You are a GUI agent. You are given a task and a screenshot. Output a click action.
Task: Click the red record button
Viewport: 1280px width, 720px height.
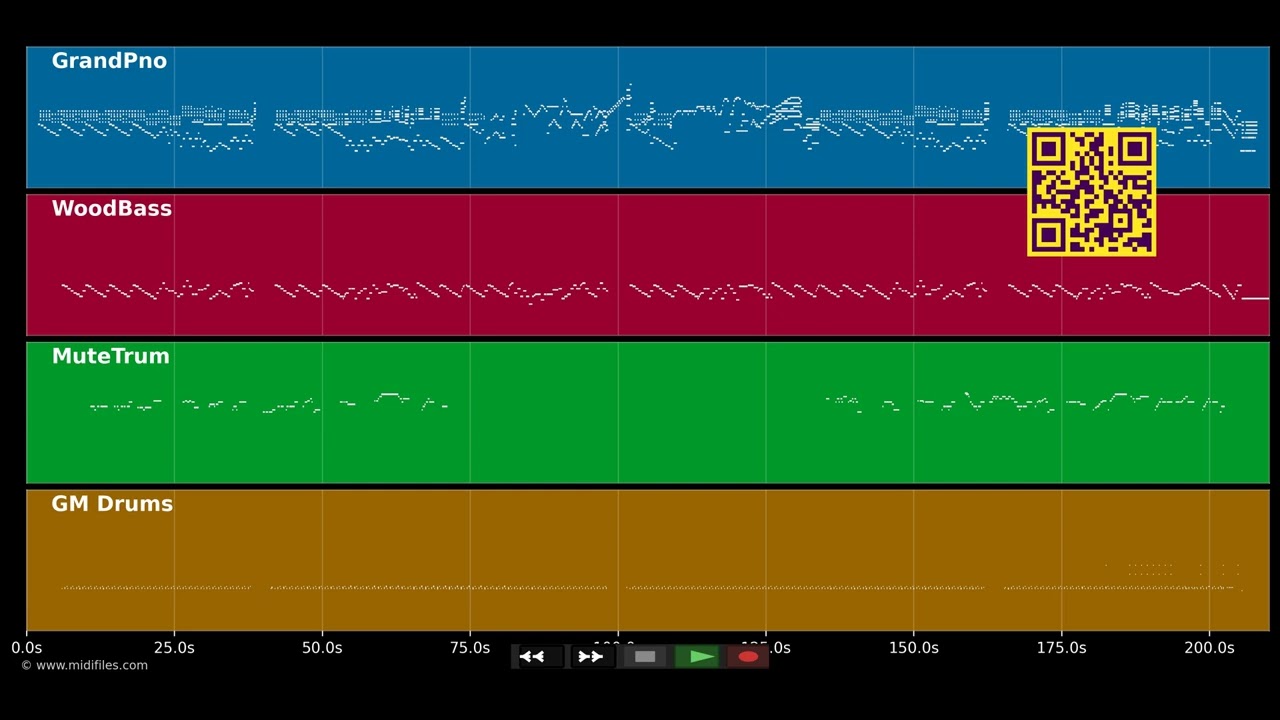click(x=748, y=657)
